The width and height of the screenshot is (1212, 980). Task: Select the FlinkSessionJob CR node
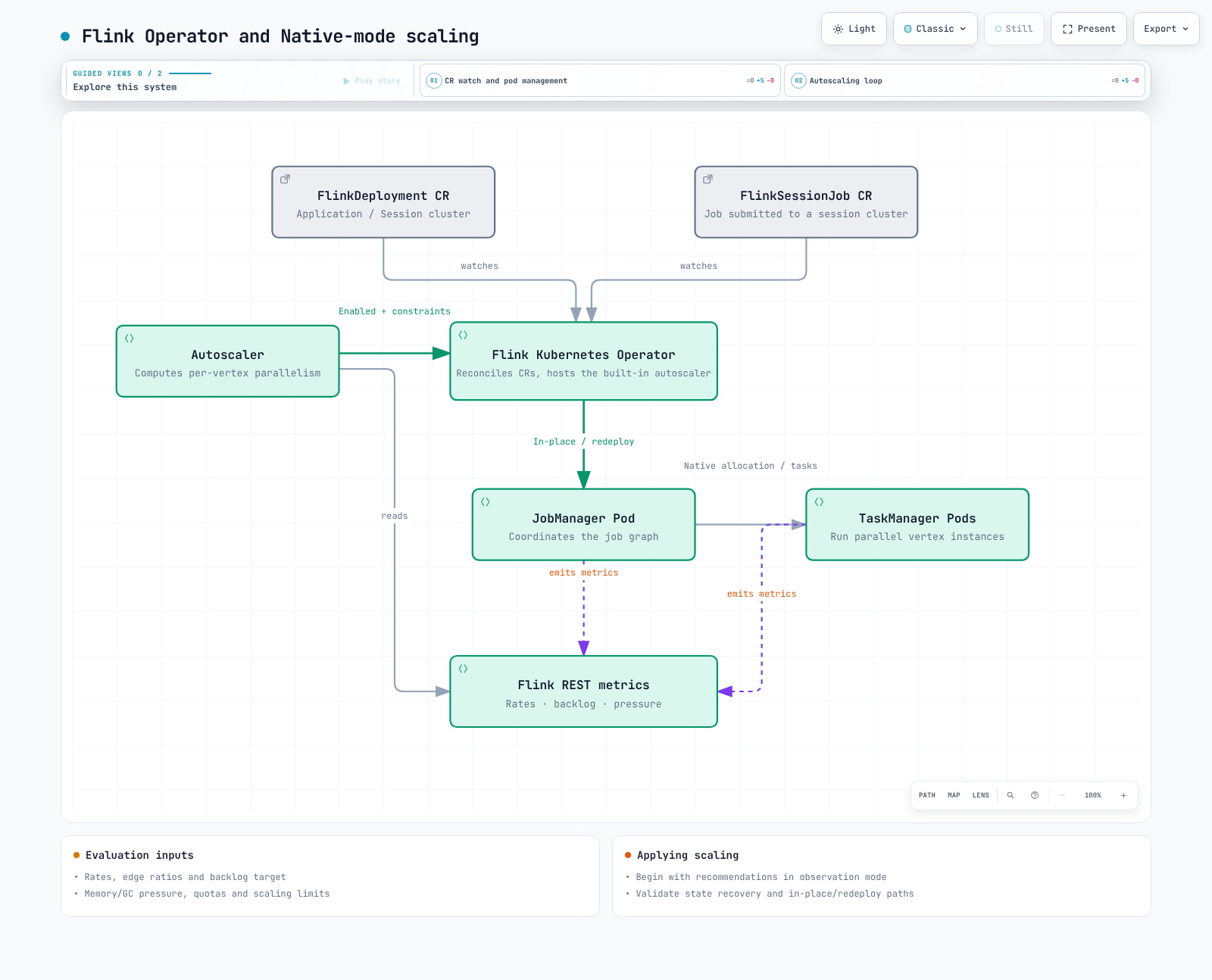[x=806, y=202]
